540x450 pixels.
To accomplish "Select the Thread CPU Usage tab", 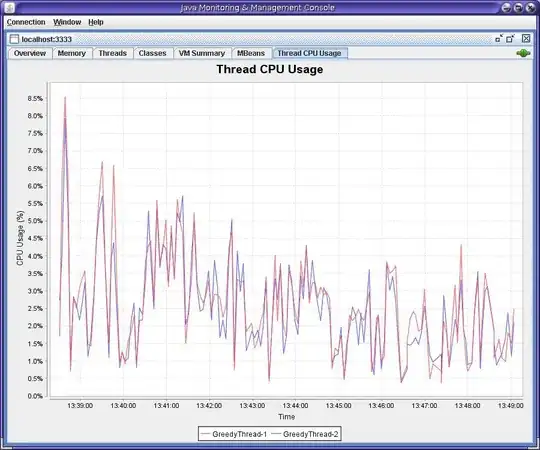I will tap(309, 53).
